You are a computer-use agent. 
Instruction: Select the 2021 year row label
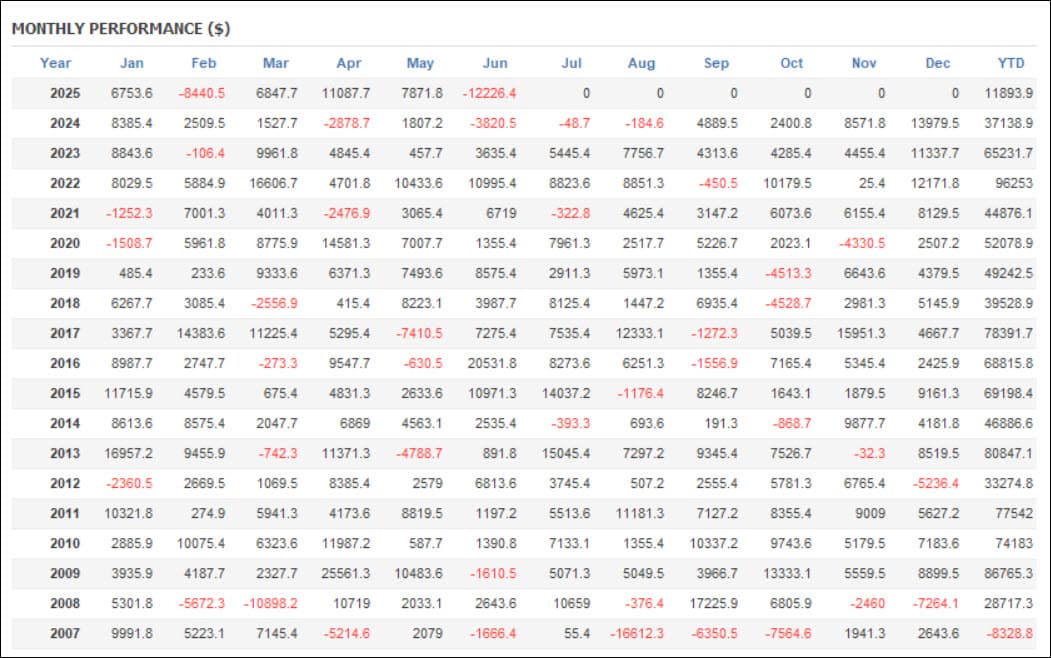coord(65,213)
